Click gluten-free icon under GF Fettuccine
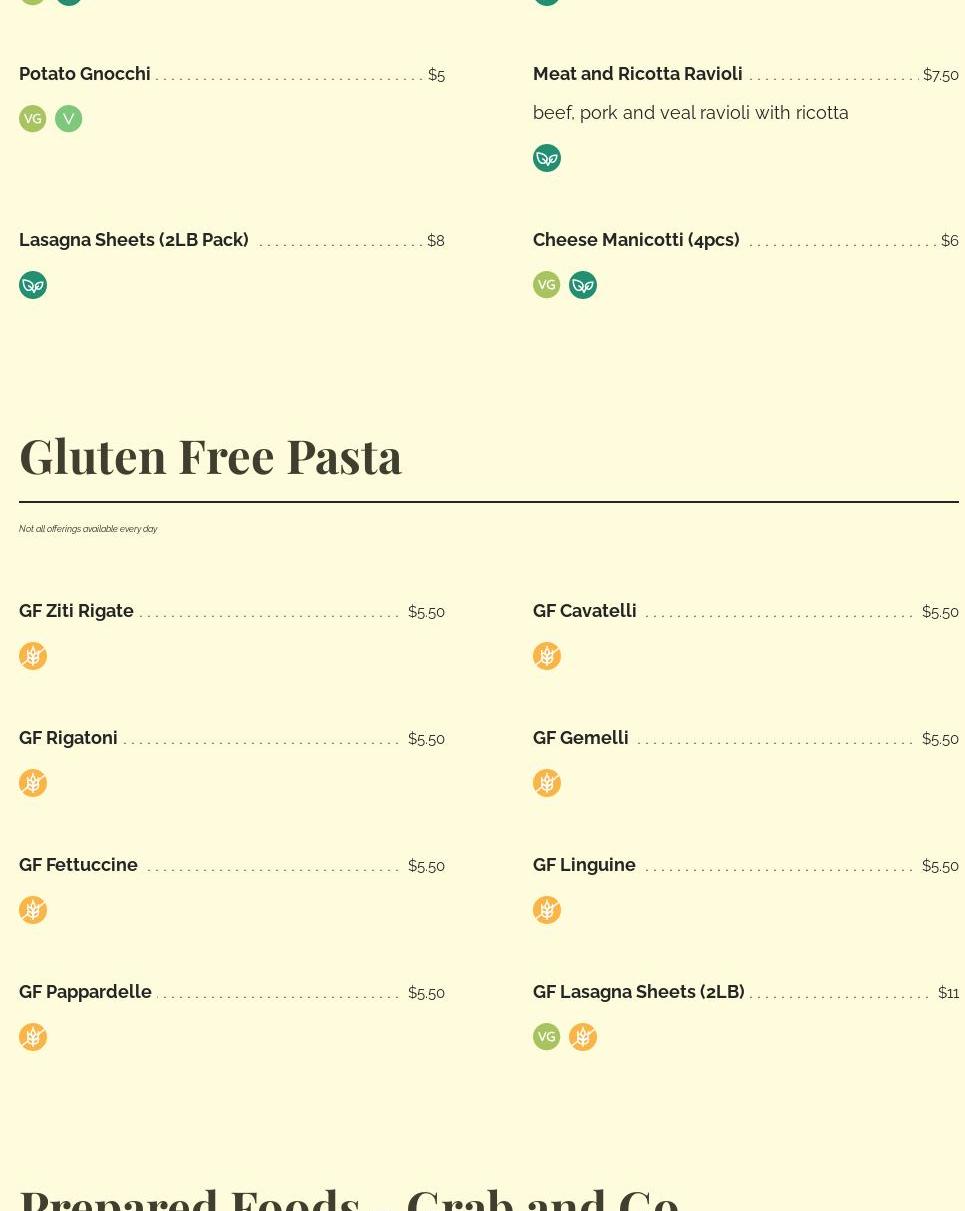965x1211 pixels. (x=33, y=910)
